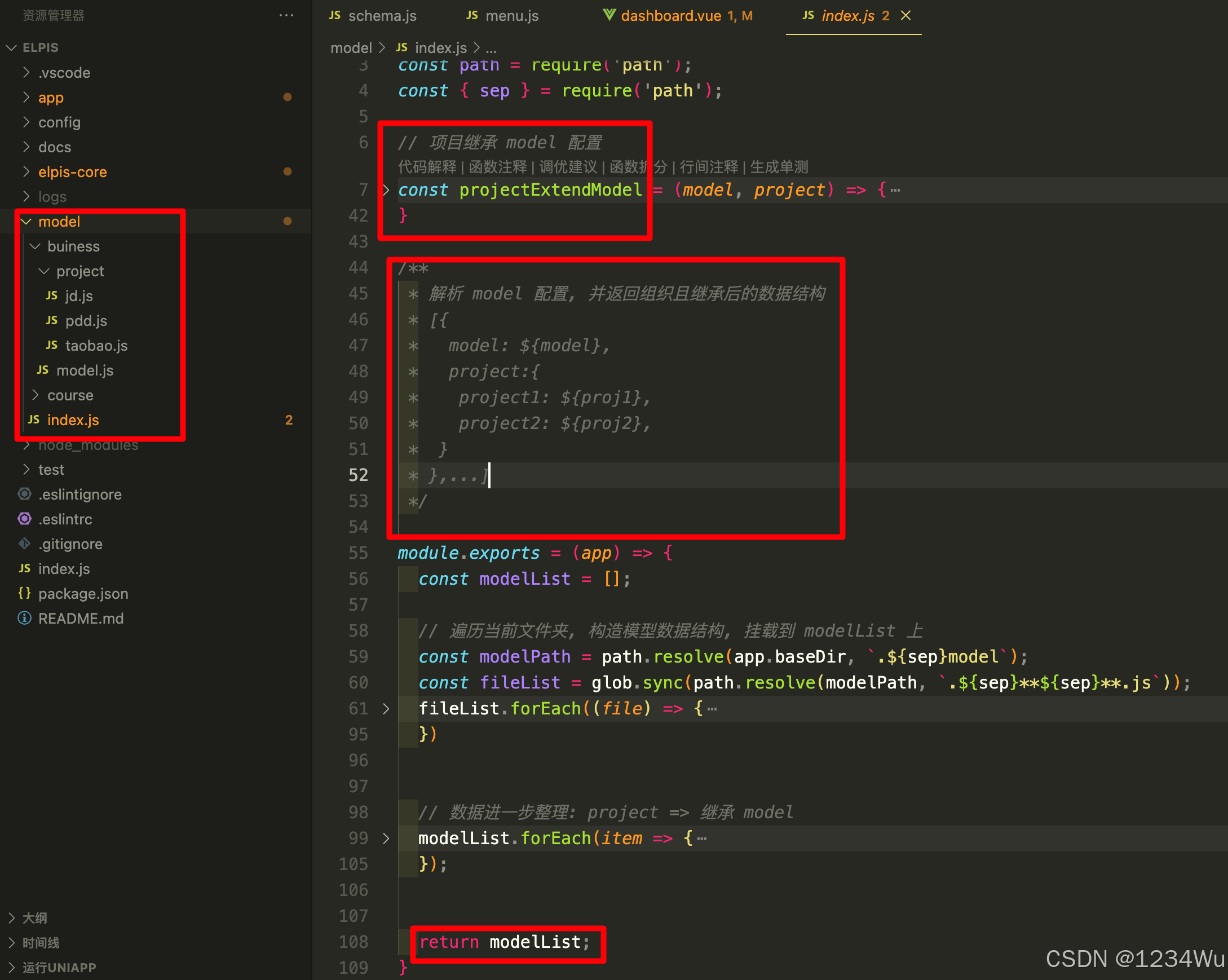1228x980 pixels.
Task: Open taobao.js in the explorer
Action: click(x=96, y=345)
